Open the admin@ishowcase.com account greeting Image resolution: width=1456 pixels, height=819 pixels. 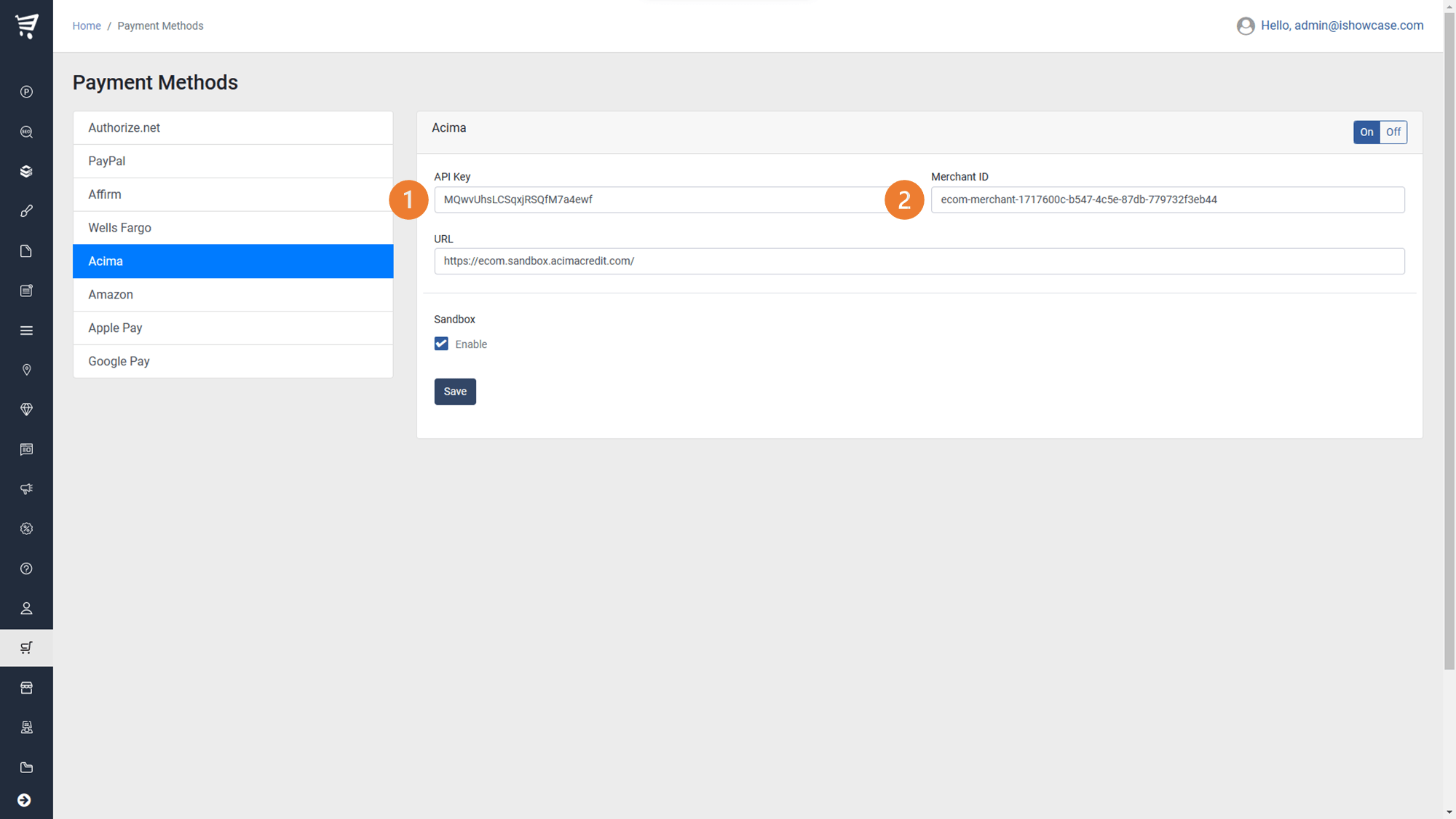(1342, 25)
